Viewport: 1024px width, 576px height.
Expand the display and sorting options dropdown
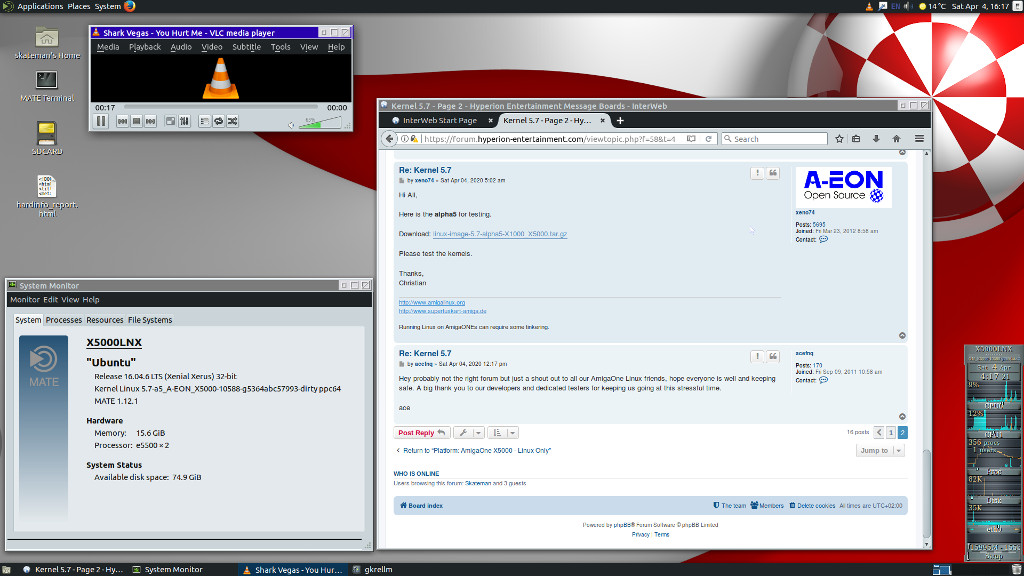click(503, 433)
